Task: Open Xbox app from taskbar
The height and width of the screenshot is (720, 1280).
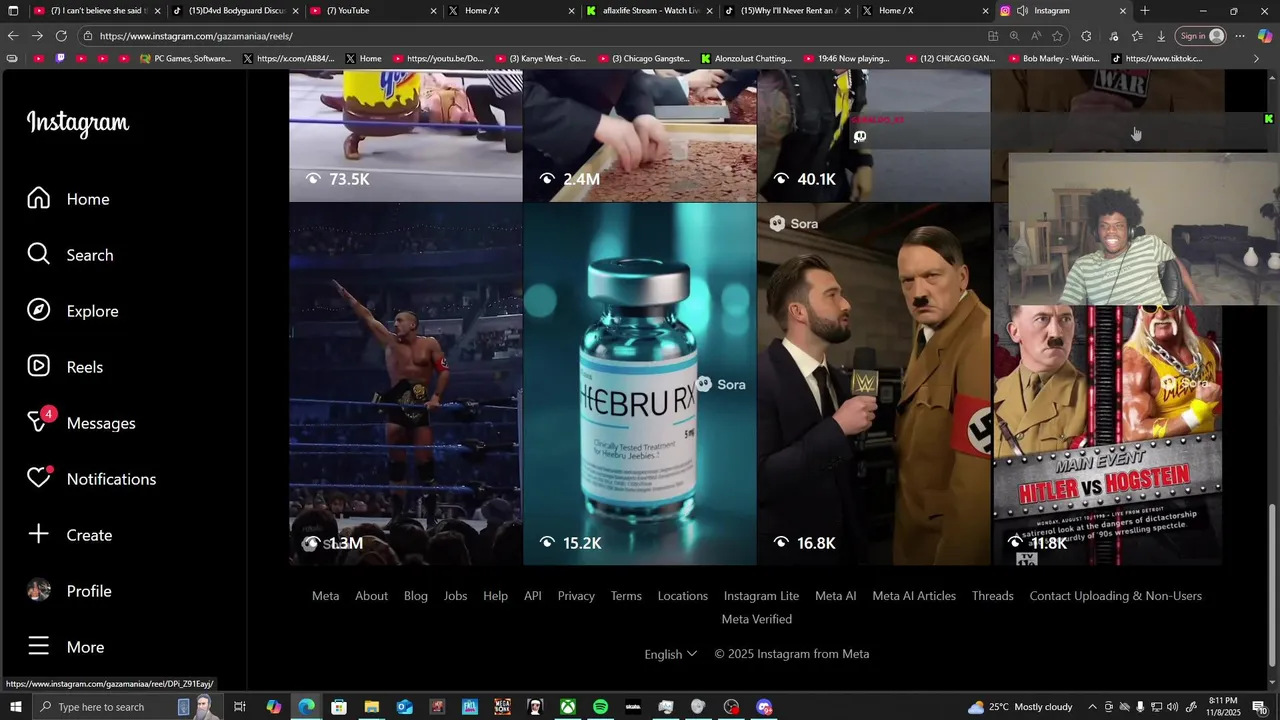Action: 567,707
